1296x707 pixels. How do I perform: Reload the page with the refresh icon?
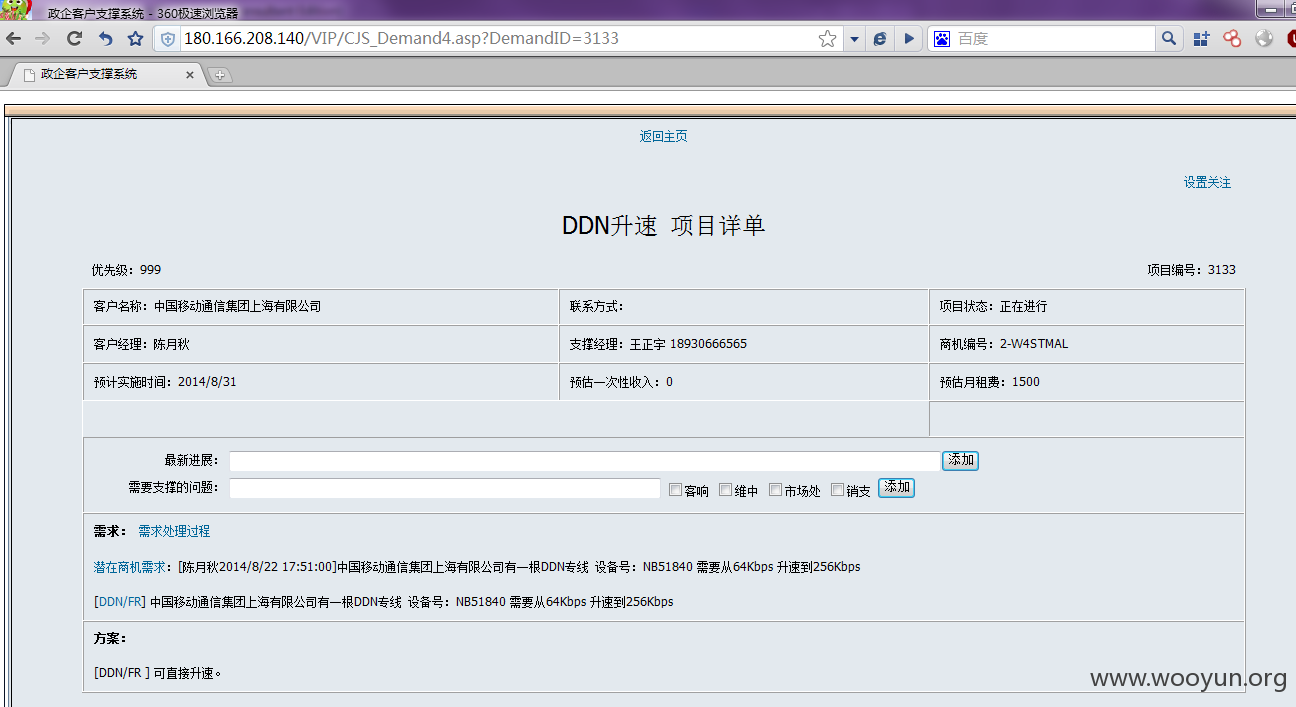coord(74,39)
